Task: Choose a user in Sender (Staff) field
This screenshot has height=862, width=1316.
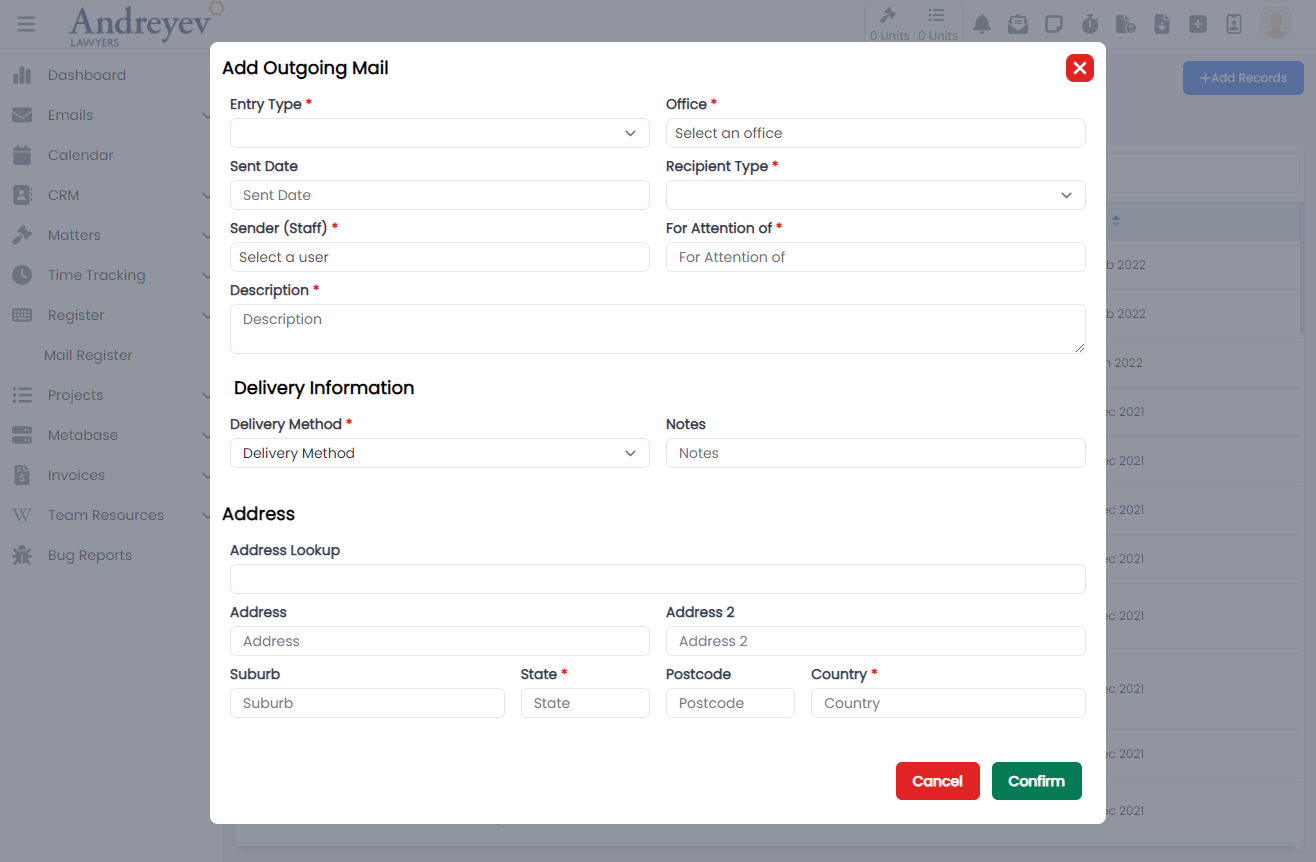Action: point(439,257)
